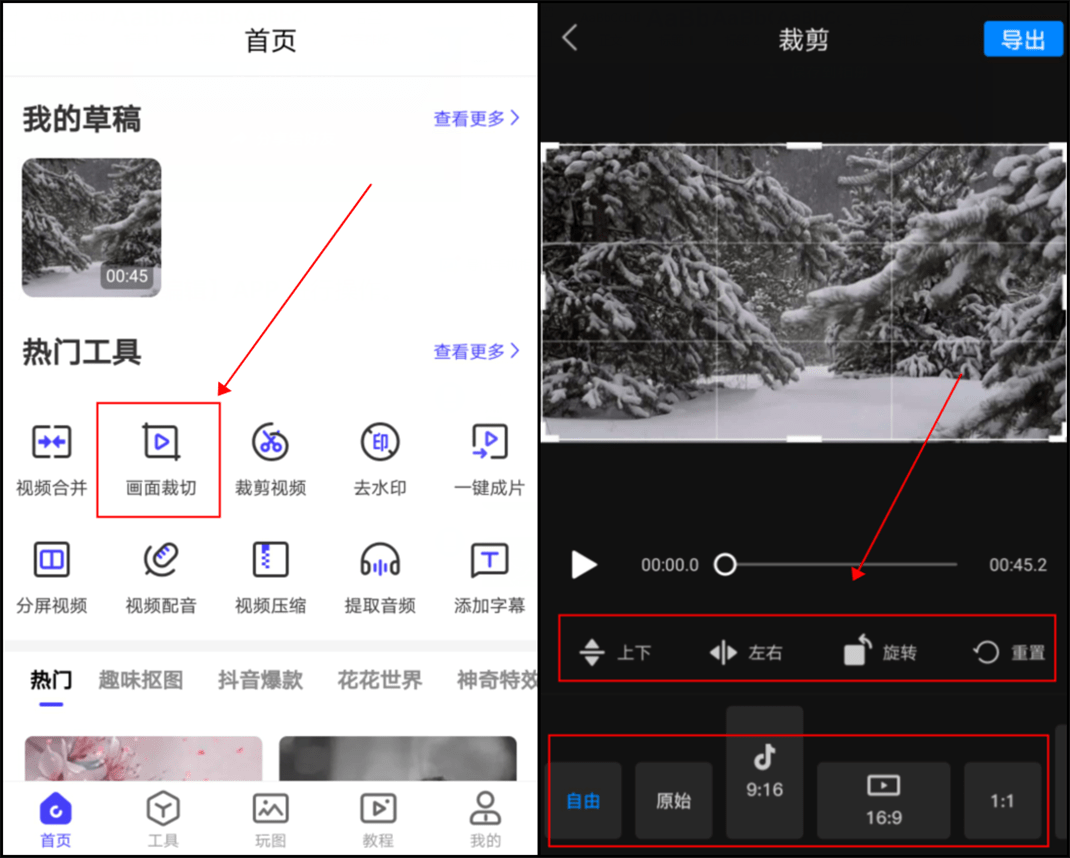Click the bottom-right crop corner handle
Viewport: 1070px width, 858px height.
point(1058,434)
